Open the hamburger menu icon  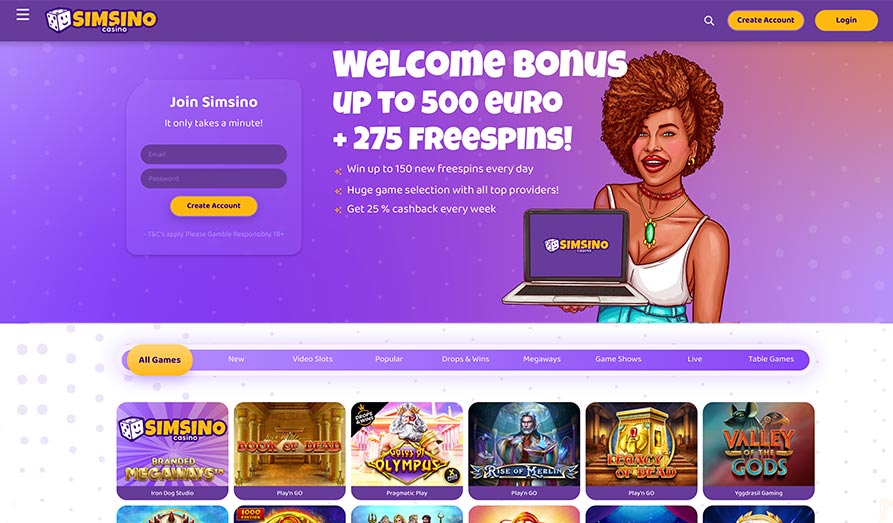[23, 15]
